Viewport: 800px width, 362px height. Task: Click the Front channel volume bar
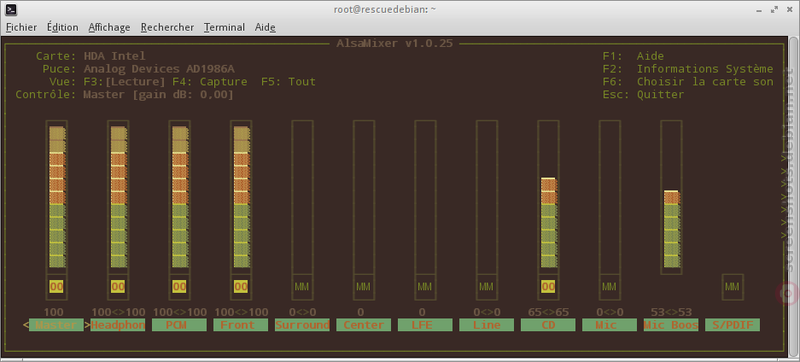[x=241, y=197]
